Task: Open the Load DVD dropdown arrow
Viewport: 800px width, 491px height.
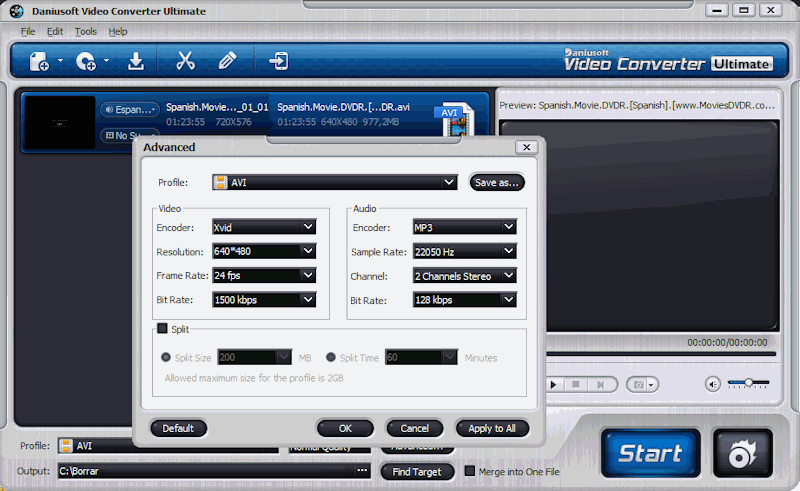Action: (106, 61)
